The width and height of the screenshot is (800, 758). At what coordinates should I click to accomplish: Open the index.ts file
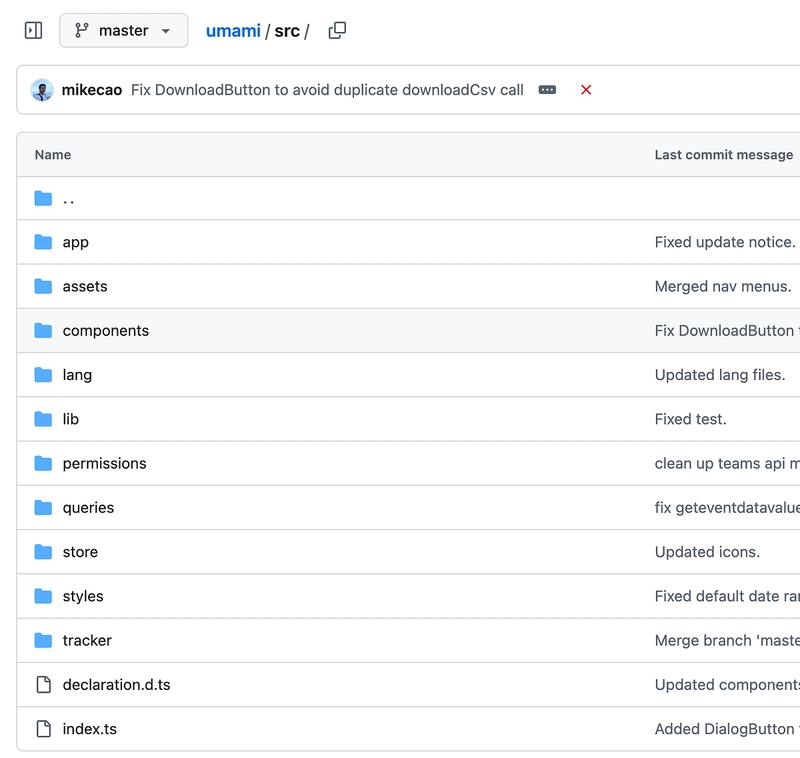89,729
